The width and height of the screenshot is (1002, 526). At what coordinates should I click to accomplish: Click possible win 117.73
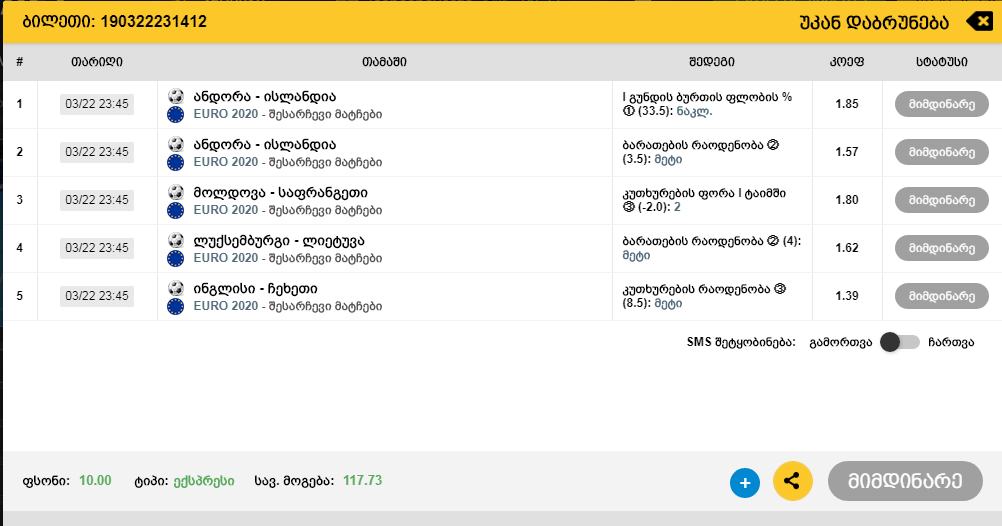point(362,481)
